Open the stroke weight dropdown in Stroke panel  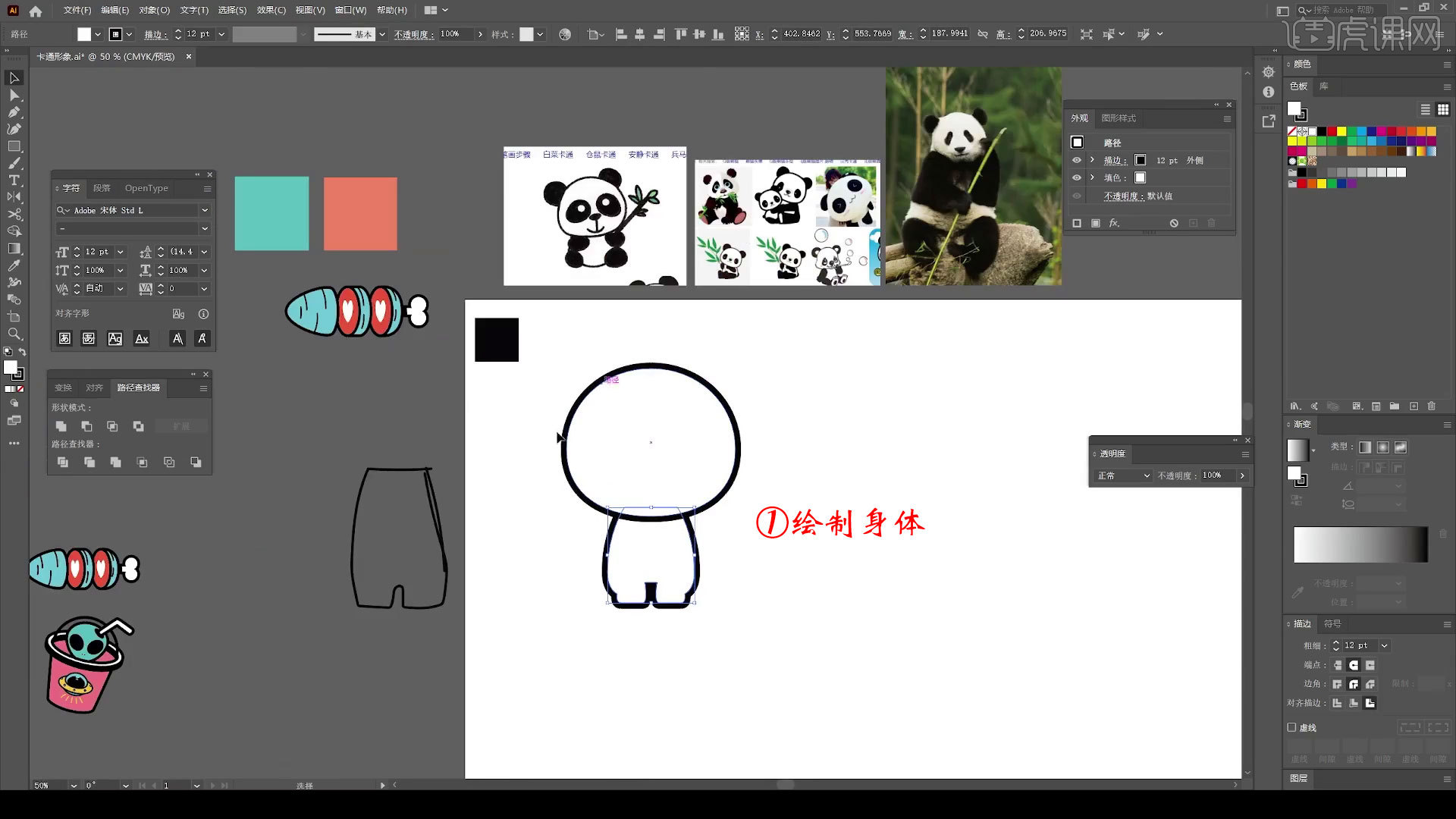click(1385, 645)
